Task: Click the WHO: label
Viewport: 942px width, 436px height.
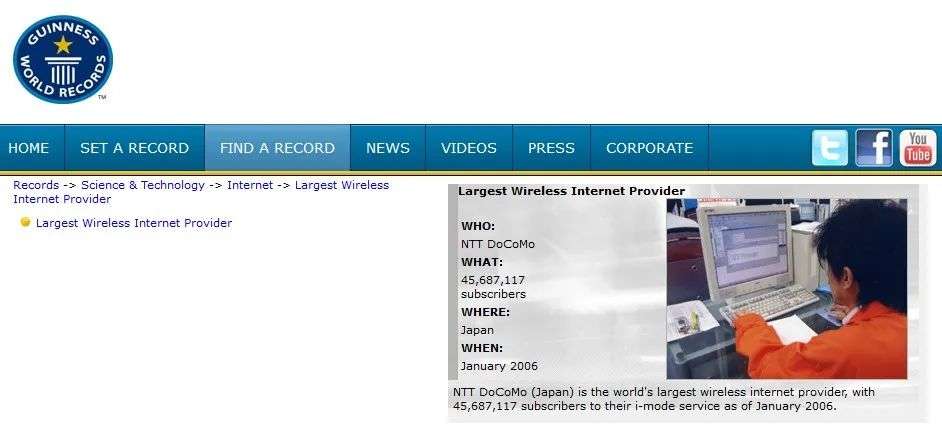Action: [x=478, y=226]
